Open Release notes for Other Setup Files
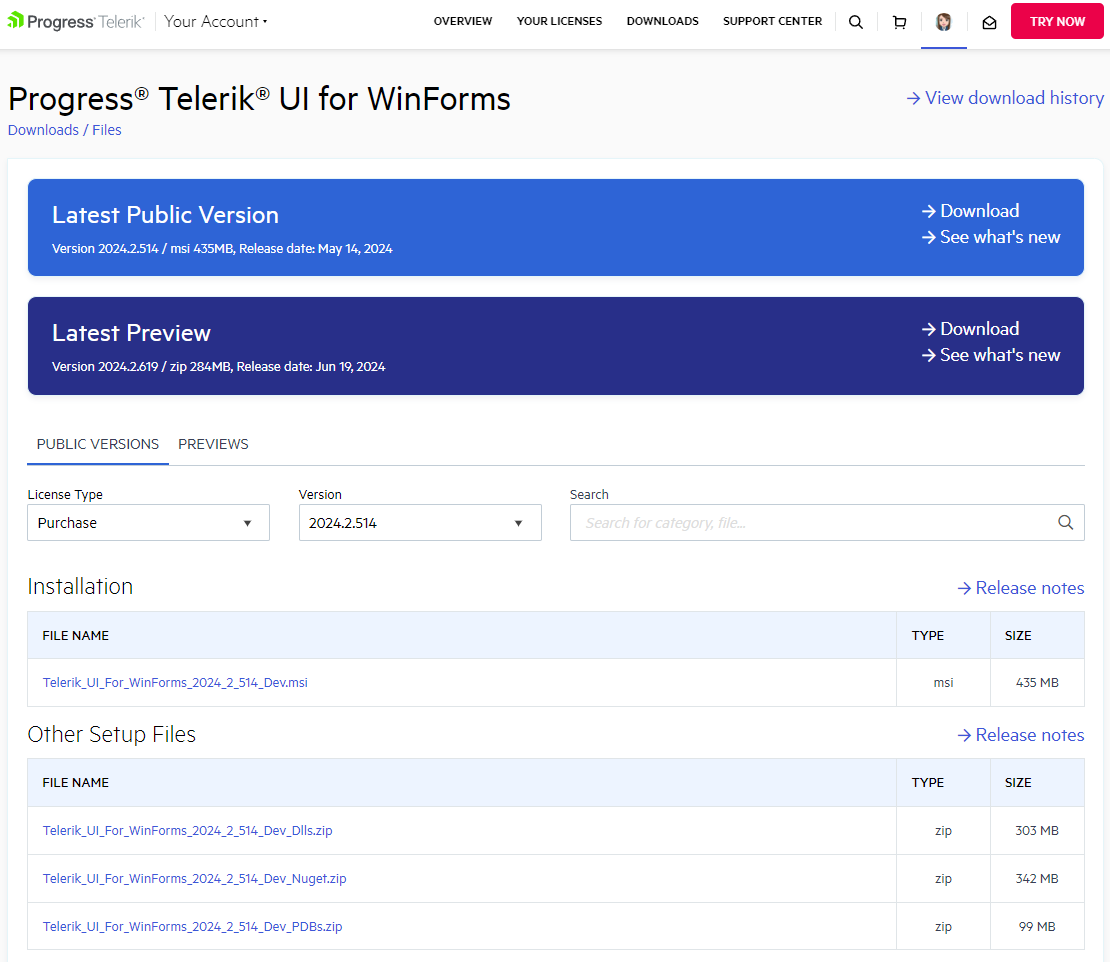Viewport: 1110px width, 962px height. (1021, 735)
